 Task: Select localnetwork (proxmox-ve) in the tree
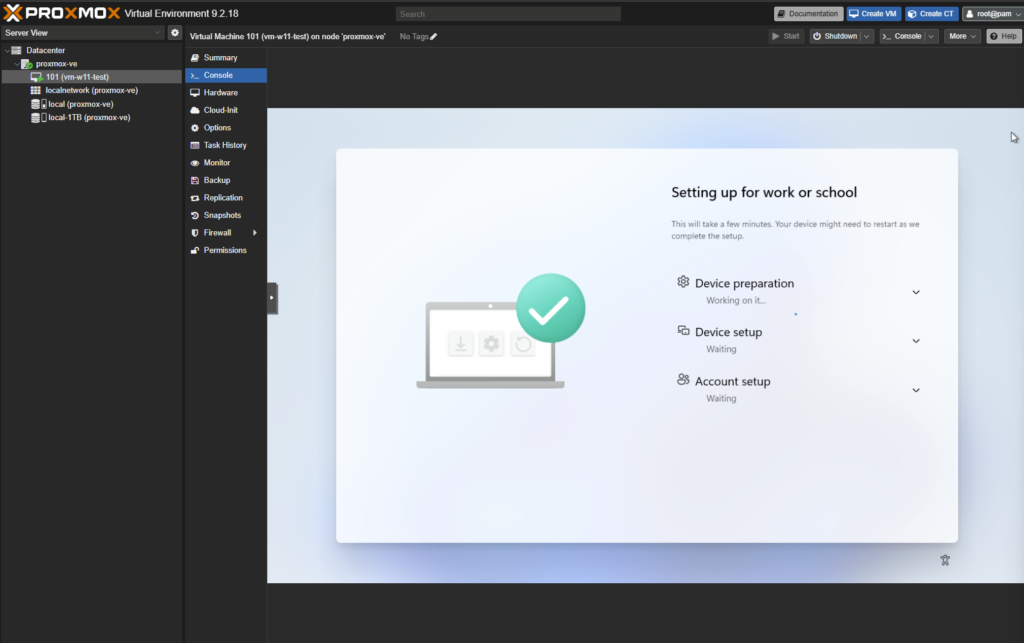pos(91,91)
